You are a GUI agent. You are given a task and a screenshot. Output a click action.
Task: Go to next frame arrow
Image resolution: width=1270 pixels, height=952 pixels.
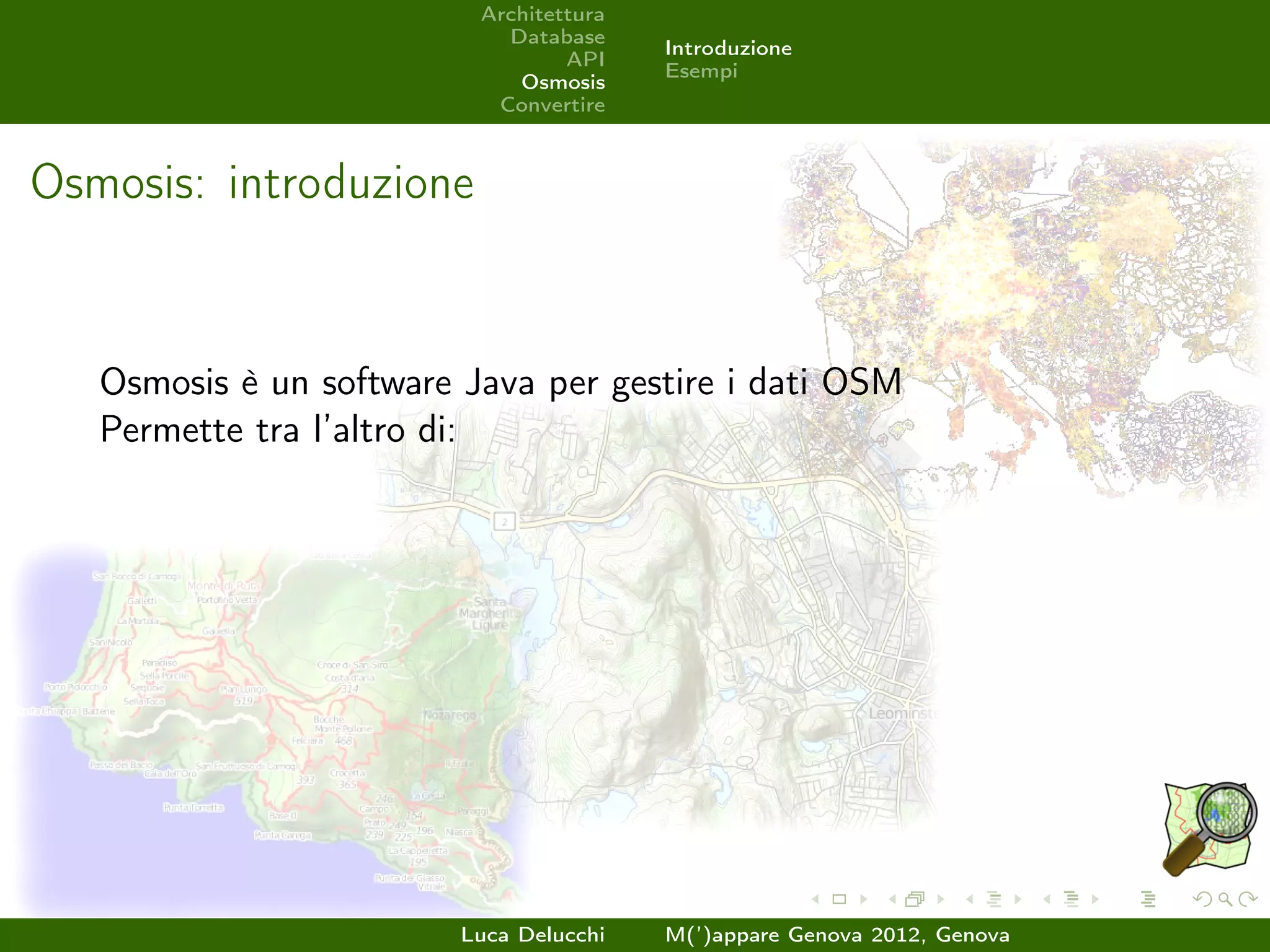[941, 899]
